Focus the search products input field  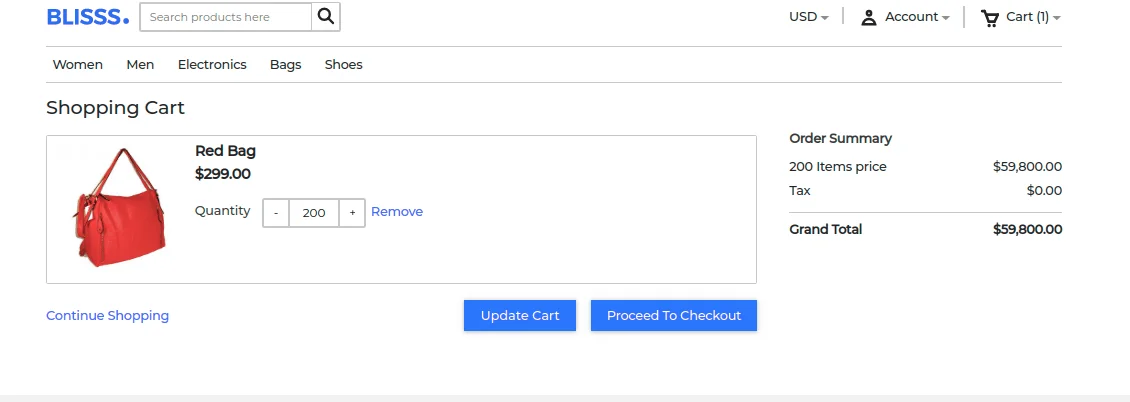226,17
